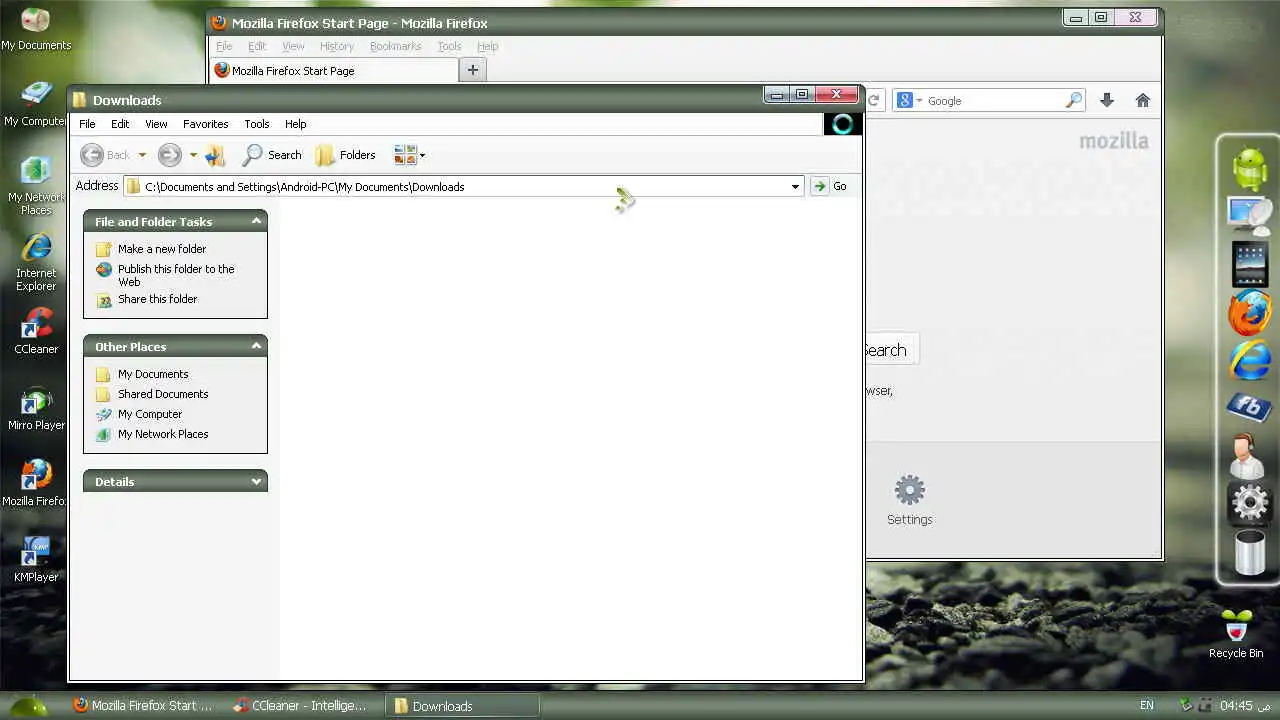
Task: Go up one folder level icon
Action: [x=215, y=155]
